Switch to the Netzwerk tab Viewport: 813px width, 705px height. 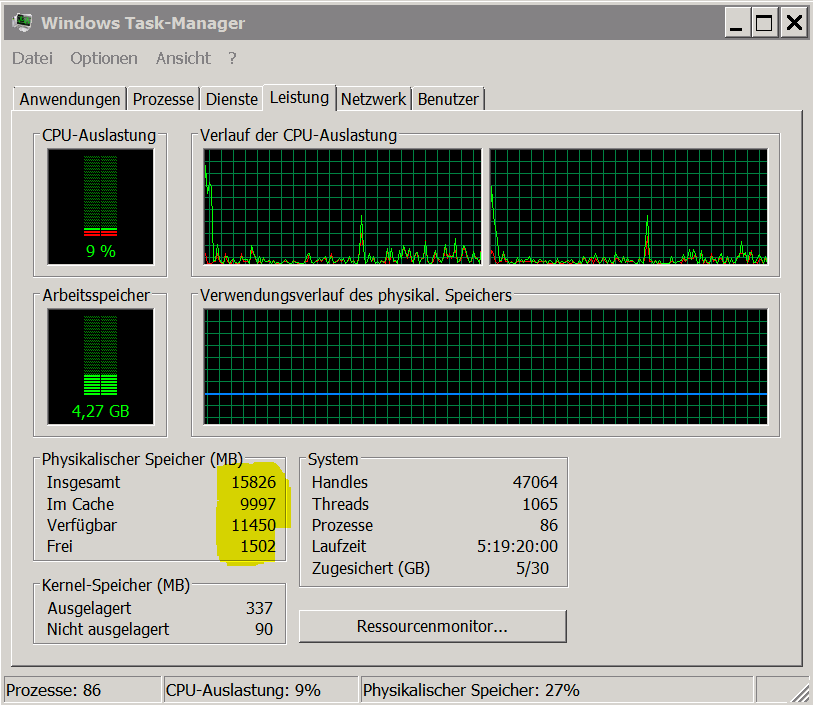373,98
